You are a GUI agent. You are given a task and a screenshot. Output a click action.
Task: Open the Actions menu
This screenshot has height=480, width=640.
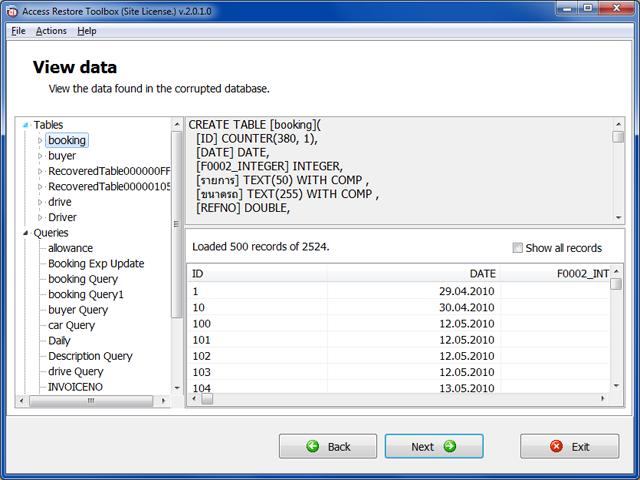[51, 31]
